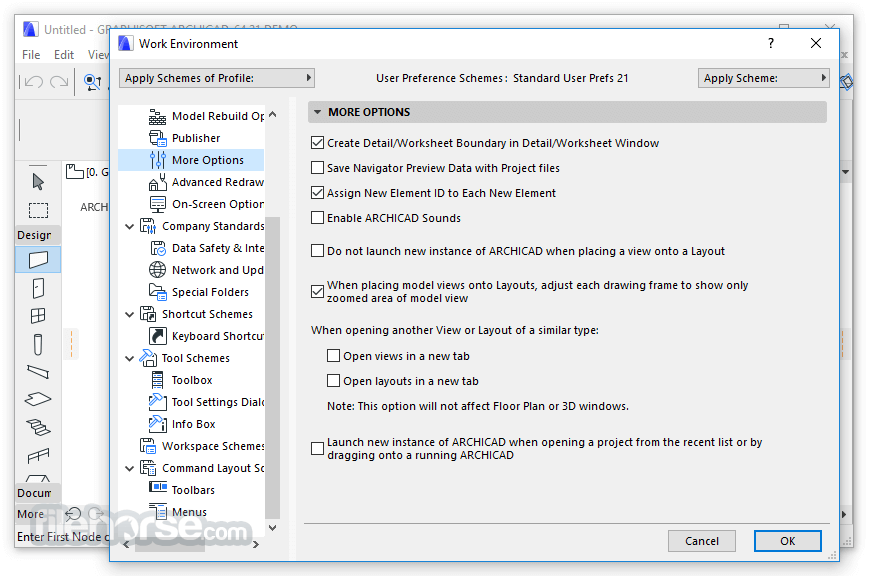This screenshot has height=576, width=870.
Task: Select the Door tool in the toolbox
Action: 38,289
